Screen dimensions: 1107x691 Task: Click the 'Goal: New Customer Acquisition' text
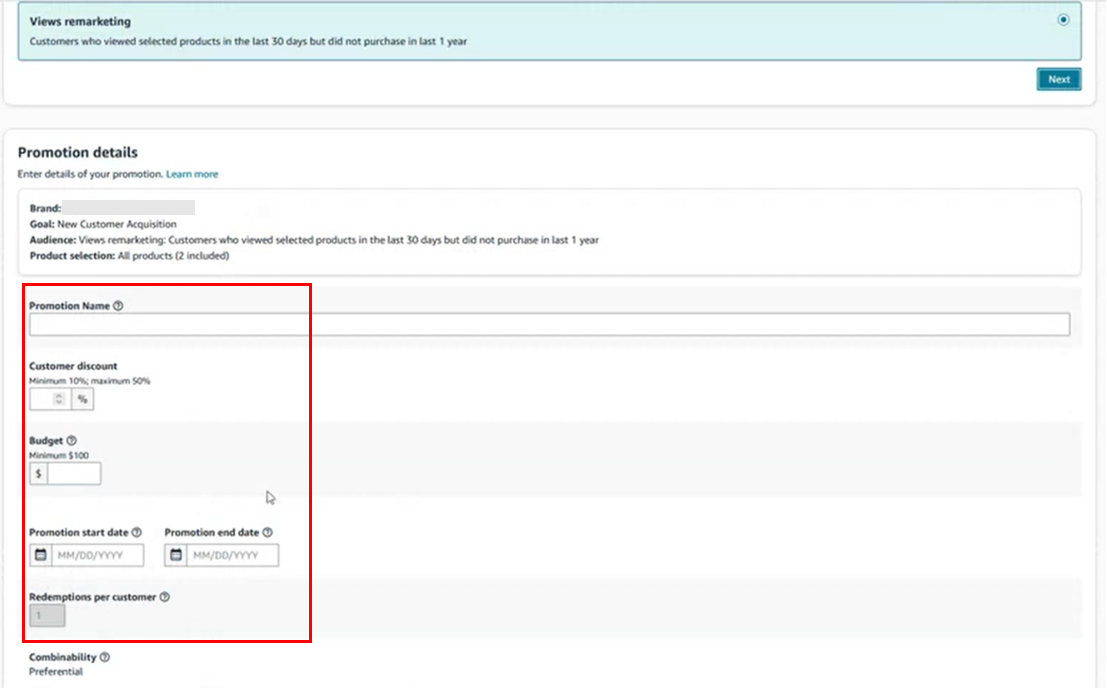(x=103, y=224)
